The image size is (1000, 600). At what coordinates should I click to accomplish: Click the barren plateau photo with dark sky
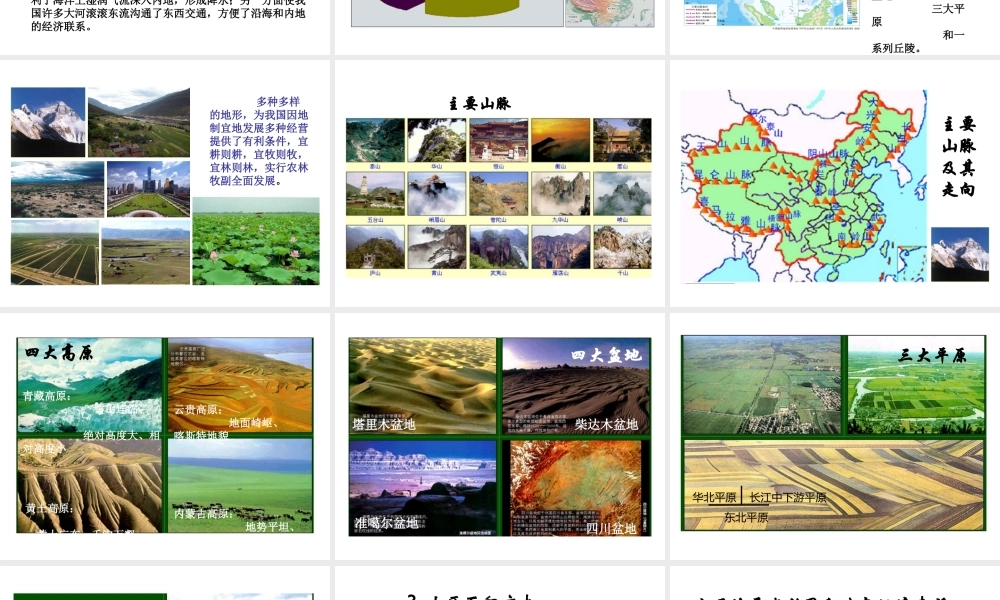pos(57,189)
